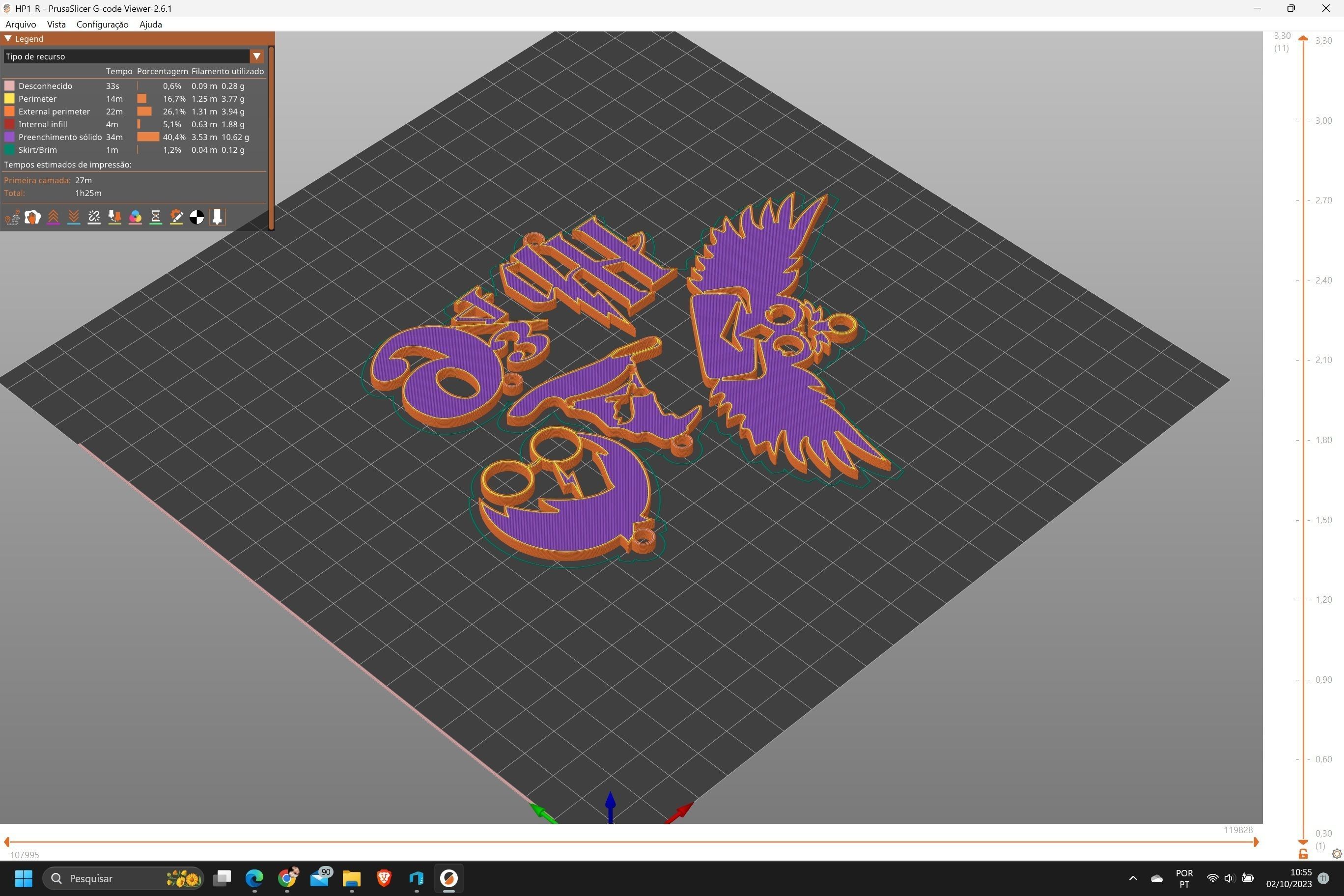The width and height of the screenshot is (1344, 896).
Task: Select the Skirt/Brim legend label
Action: [37, 150]
